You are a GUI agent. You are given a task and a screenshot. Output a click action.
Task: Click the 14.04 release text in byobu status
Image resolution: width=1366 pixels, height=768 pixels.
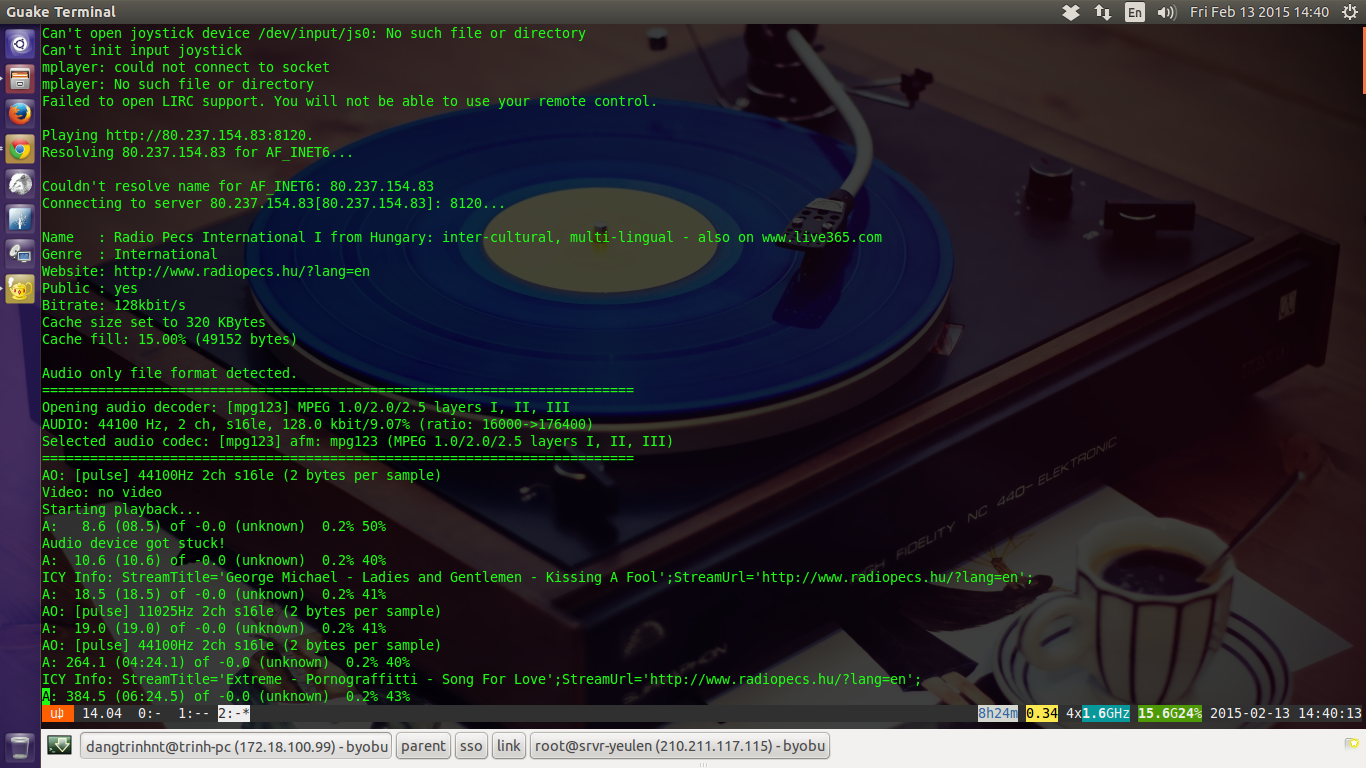[102, 713]
